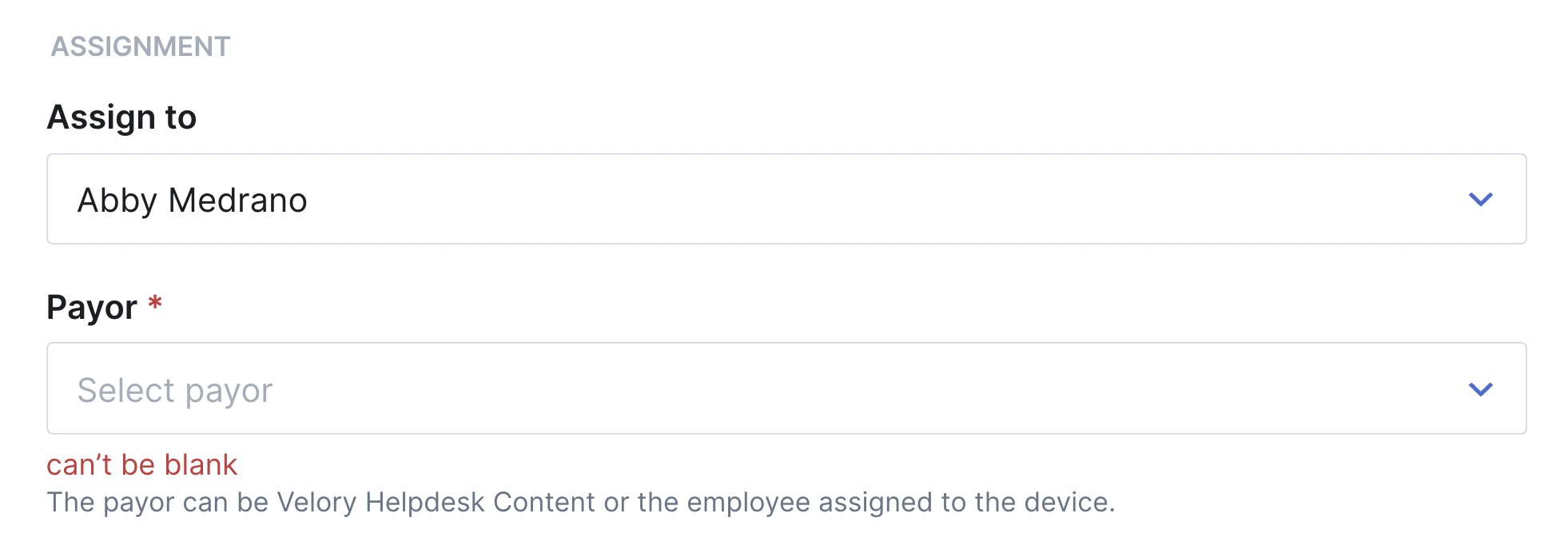Viewport: 1568px width, 545px height.
Task: Click the first name "Abby" in the assignee field
Action: click(117, 200)
